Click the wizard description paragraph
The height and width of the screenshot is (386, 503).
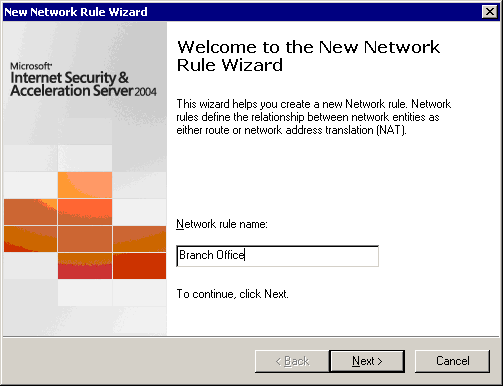pos(313,117)
